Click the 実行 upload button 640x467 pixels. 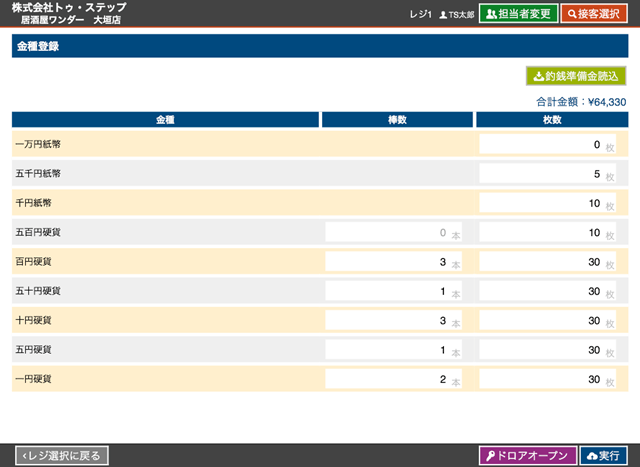coord(603,456)
